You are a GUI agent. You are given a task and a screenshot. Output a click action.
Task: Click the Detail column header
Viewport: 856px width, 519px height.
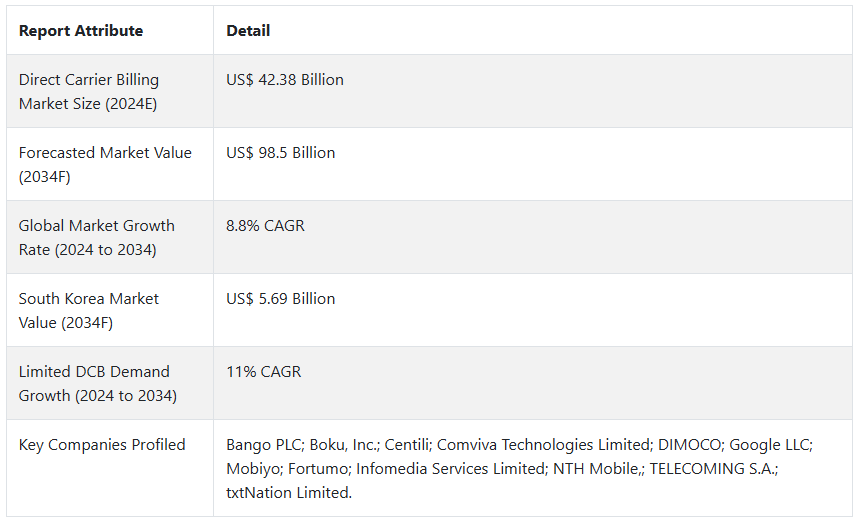(x=248, y=31)
